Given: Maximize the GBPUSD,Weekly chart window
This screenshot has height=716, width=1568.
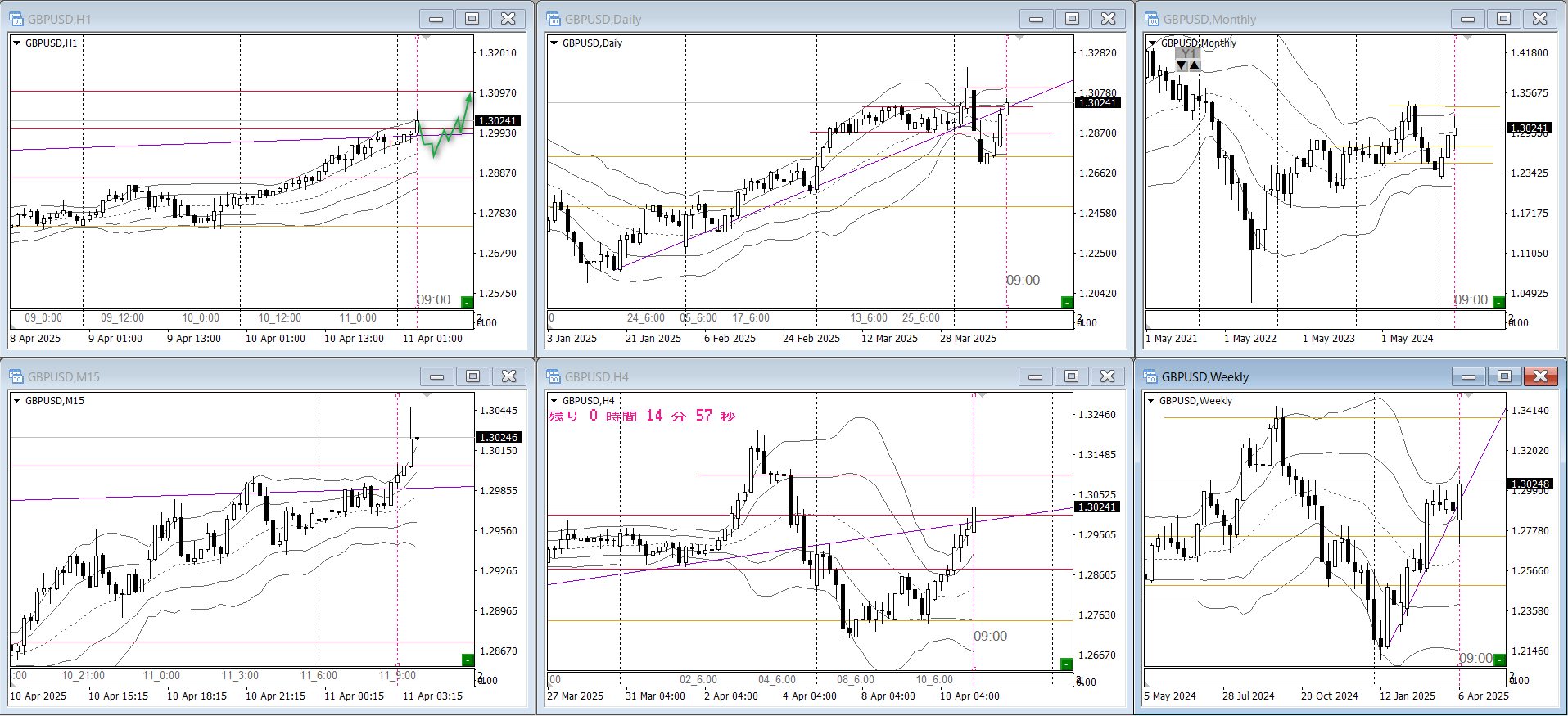Looking at the screenshot, I should 1505,376.
